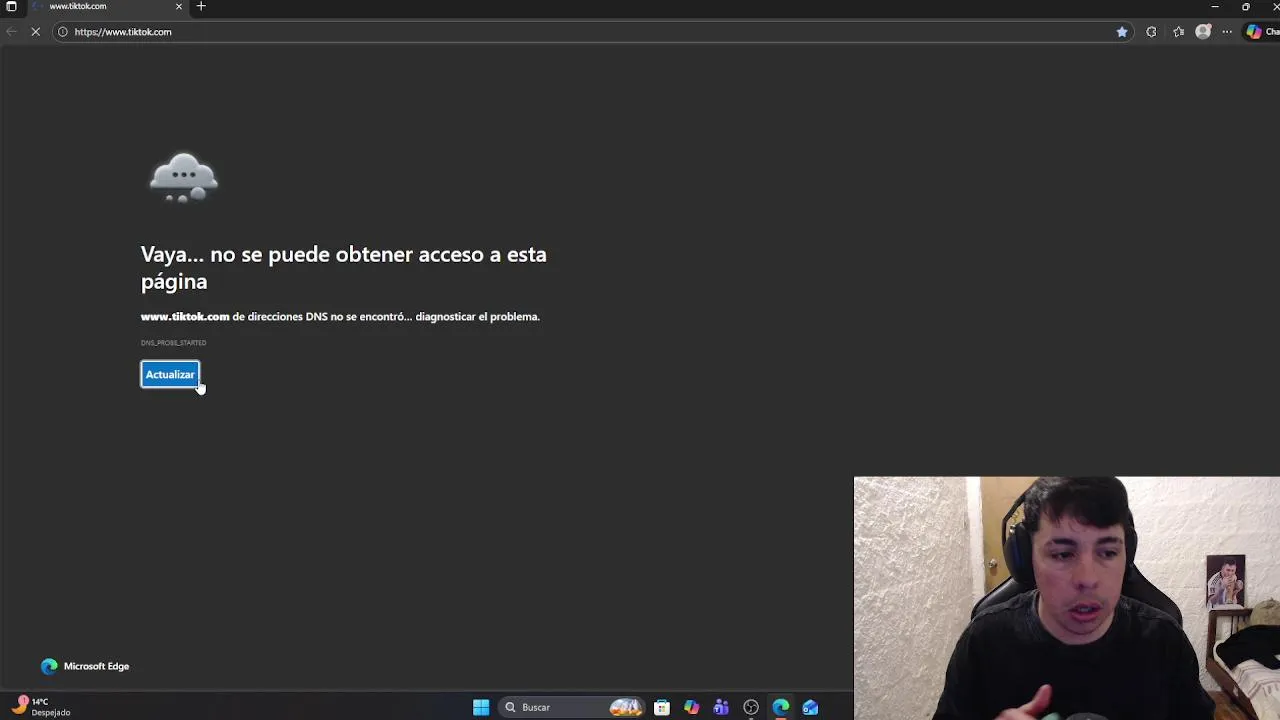The height and width of the screenshot is (720, 1280).
Task: Click the Actualizar button
Action: point(170,374)
